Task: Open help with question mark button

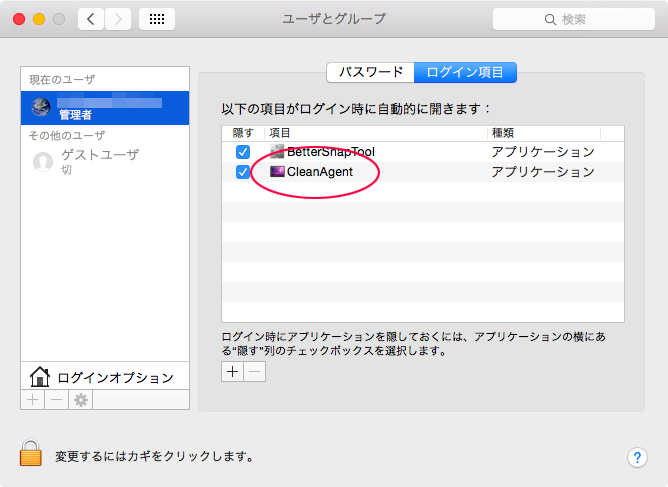Action: point(637,458)
